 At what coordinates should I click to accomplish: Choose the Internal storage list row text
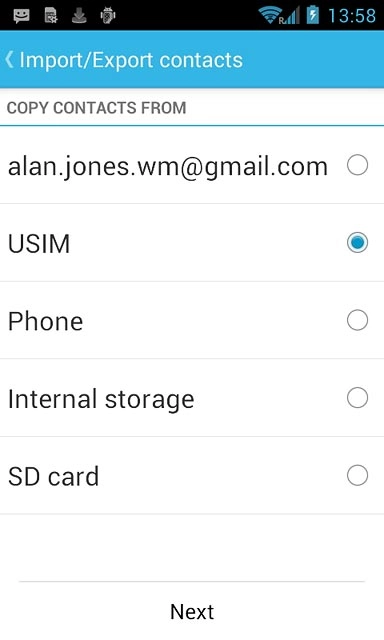pyautogui.click(x=101, y=399)
